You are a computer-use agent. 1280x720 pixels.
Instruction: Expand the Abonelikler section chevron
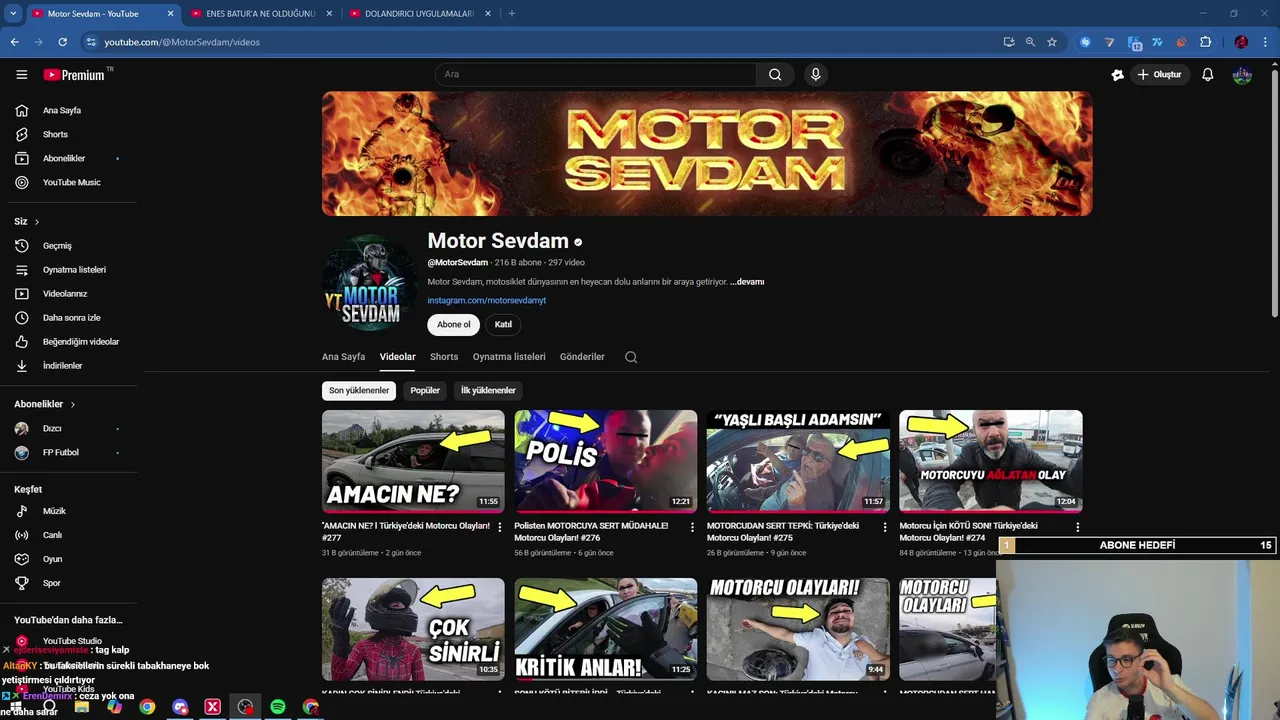[73, 404]
